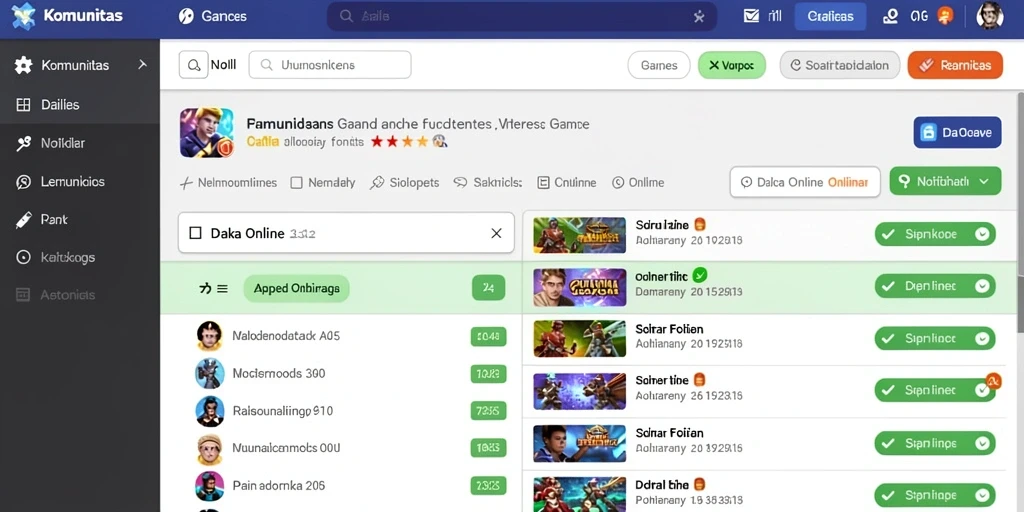Expand the Komunitas sidebar chevron
The image size is (1024, 512).
tap(142, 65)
